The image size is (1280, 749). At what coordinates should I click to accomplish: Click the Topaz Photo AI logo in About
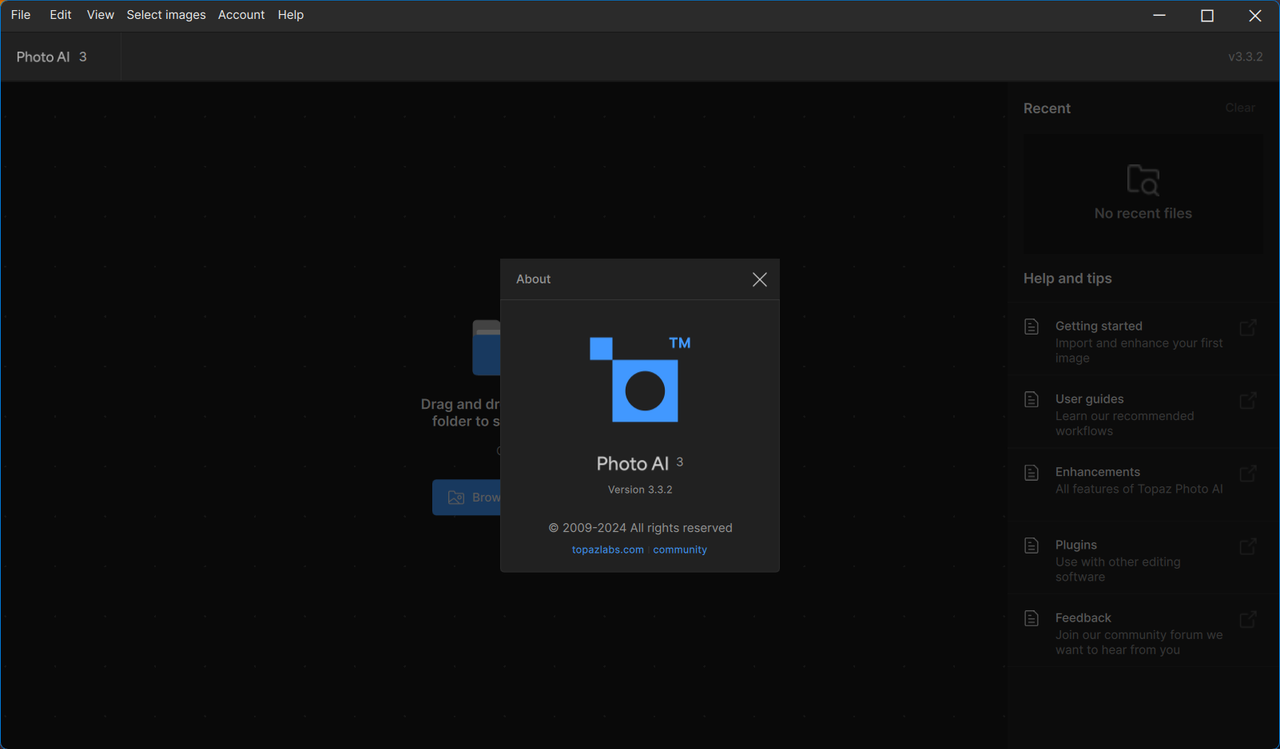640,379
